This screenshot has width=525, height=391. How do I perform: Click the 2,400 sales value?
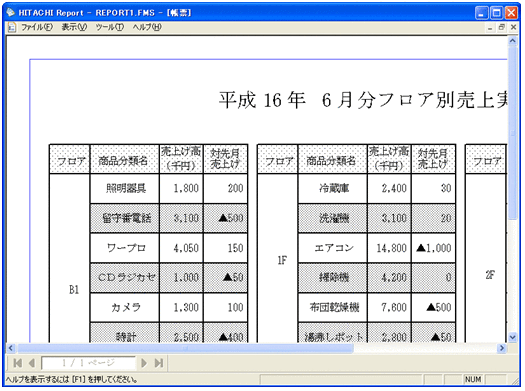click(x=394, y=188)
